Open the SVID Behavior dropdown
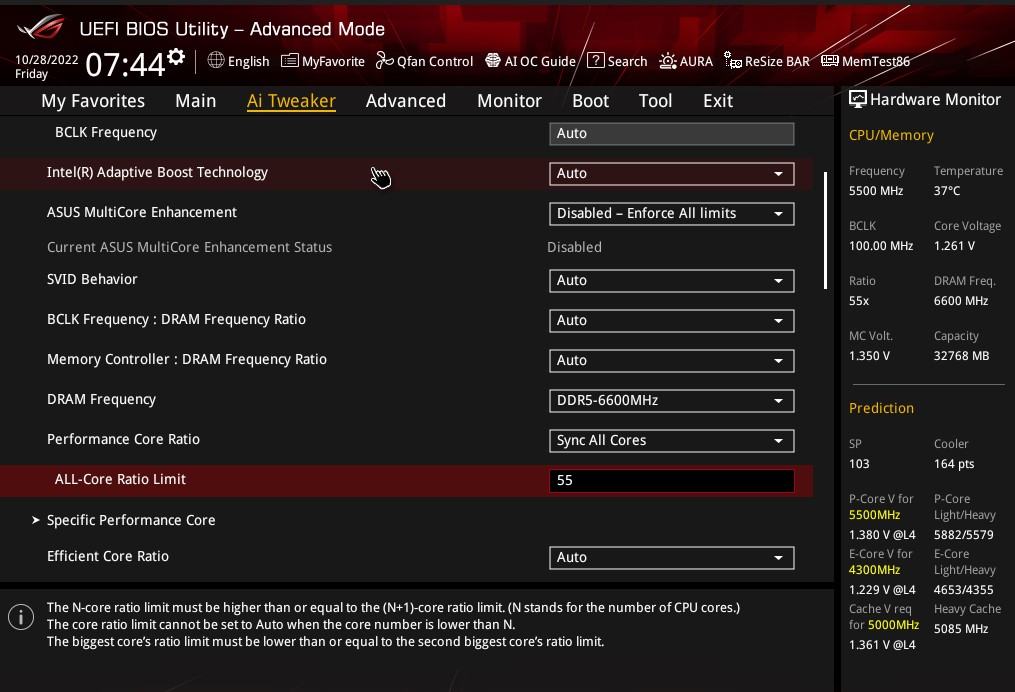Image resolution: width=1015 pixels, height=692 pixels. (x=671, y=281)
